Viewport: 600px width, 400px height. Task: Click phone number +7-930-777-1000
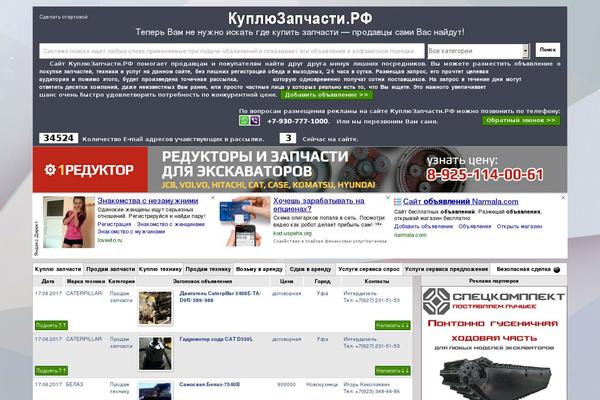click(x=298, y=121)
